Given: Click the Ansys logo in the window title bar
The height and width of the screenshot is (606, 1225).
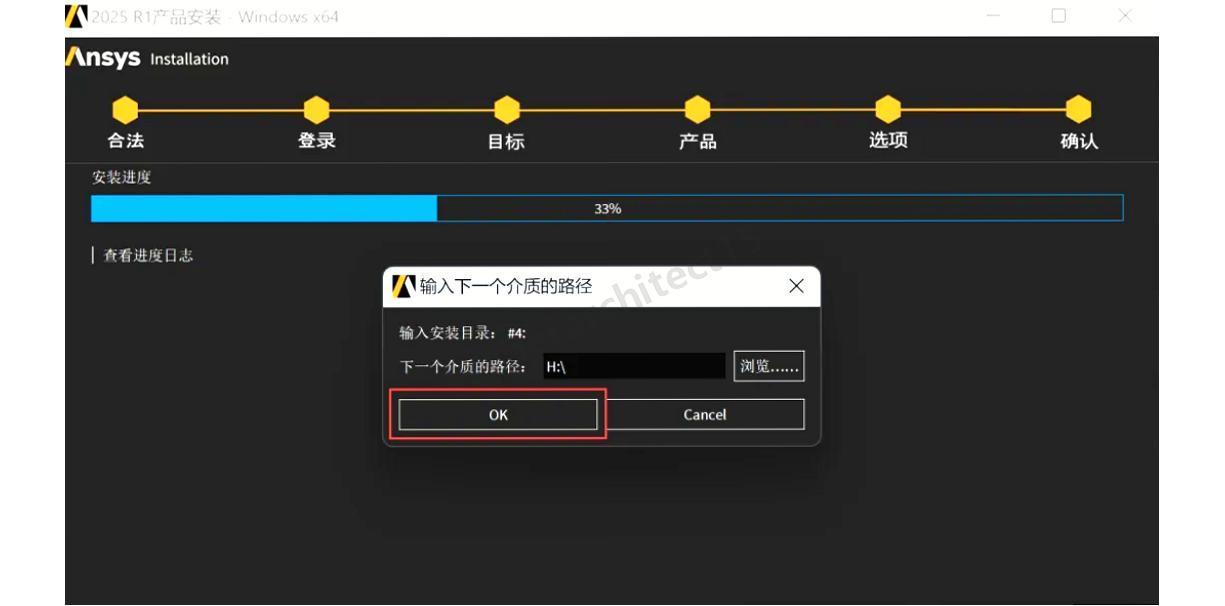Looking at the screenshot, I should tap(76, 17).
